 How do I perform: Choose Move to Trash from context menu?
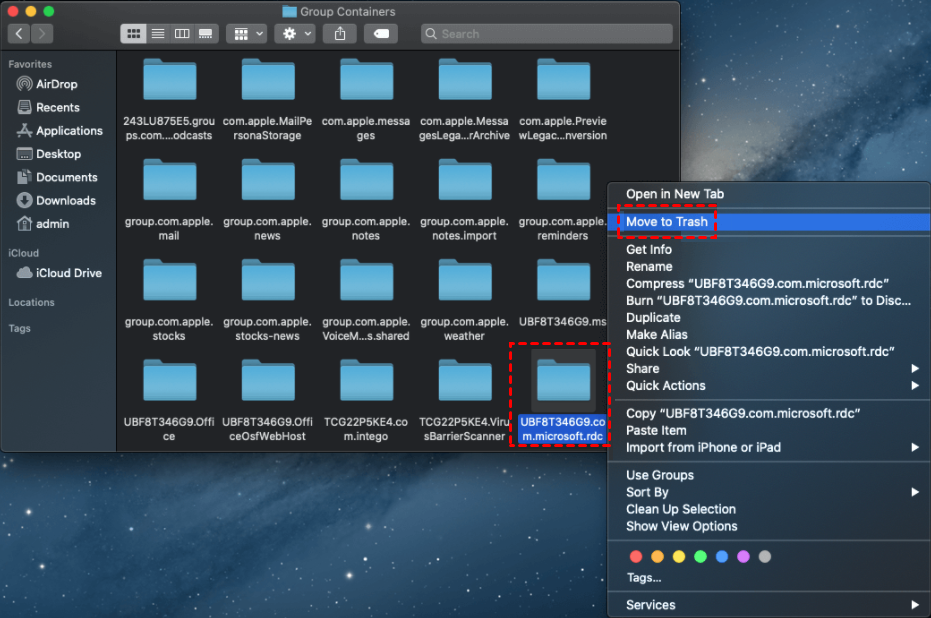[667, 222]
